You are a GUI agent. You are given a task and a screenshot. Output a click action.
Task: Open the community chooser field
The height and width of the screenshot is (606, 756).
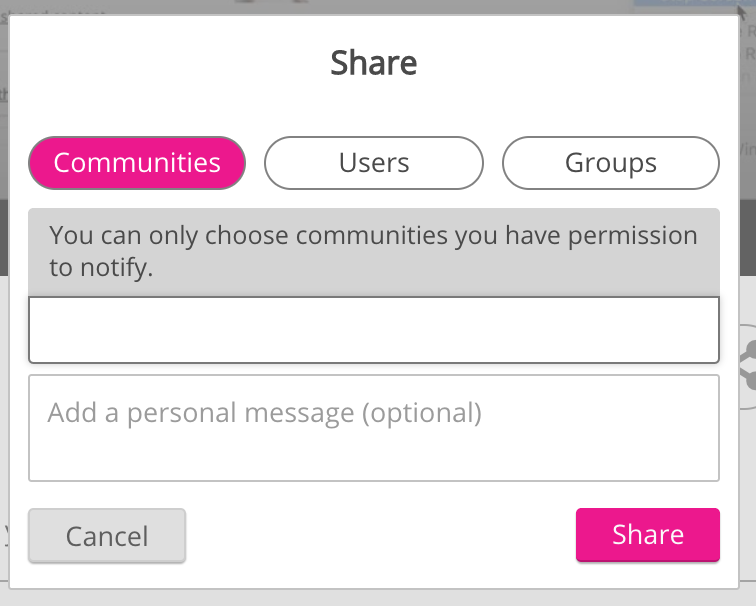[374, 330]
